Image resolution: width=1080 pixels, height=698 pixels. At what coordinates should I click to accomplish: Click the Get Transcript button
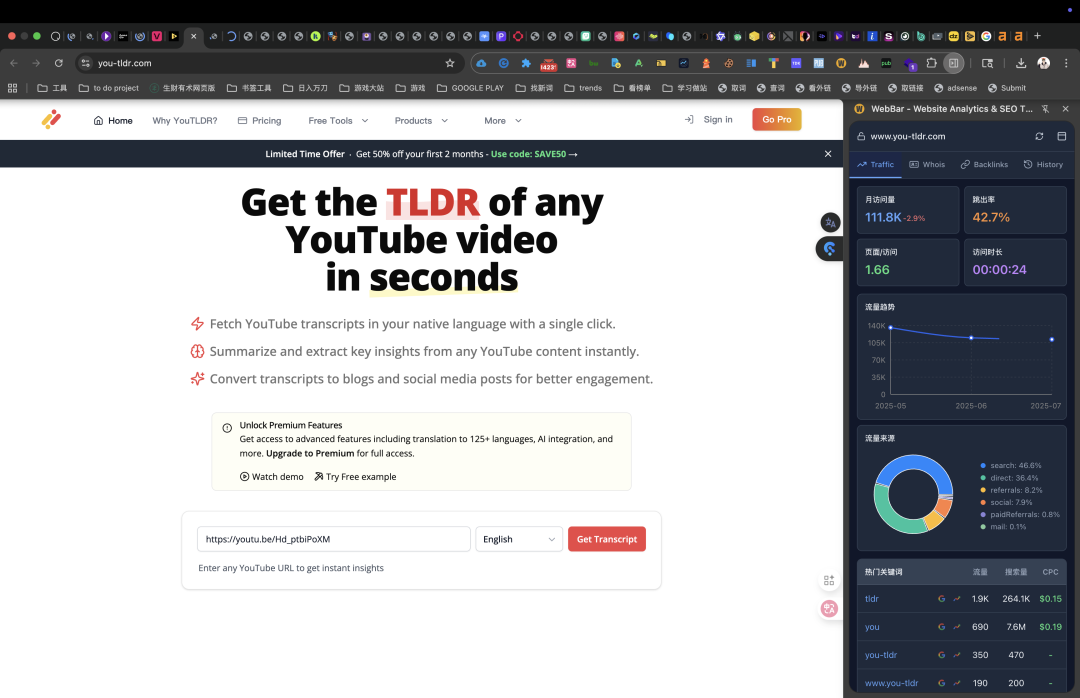click(x=607, y=539)
